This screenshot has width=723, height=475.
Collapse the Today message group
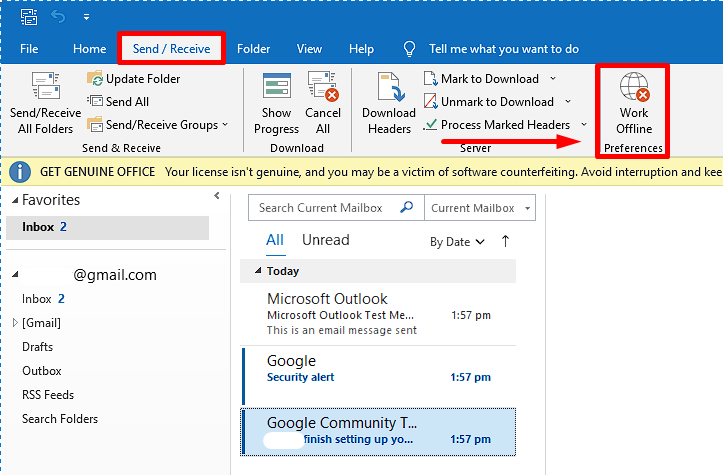coord(258,271)
